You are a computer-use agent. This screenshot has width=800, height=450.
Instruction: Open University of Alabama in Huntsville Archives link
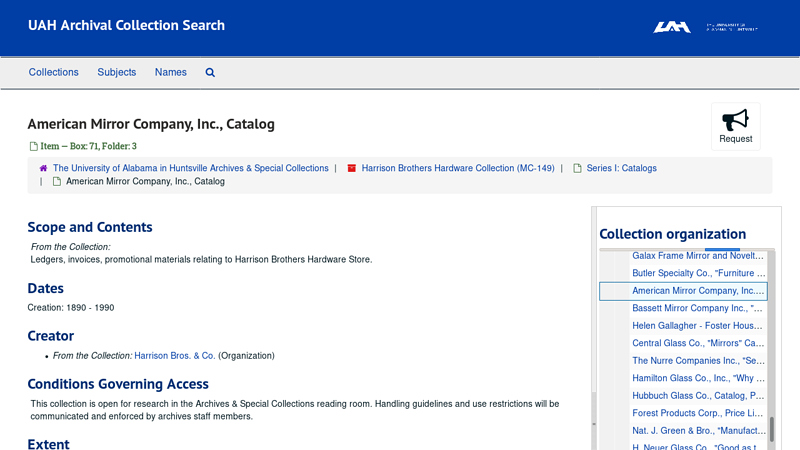point(191,168)
